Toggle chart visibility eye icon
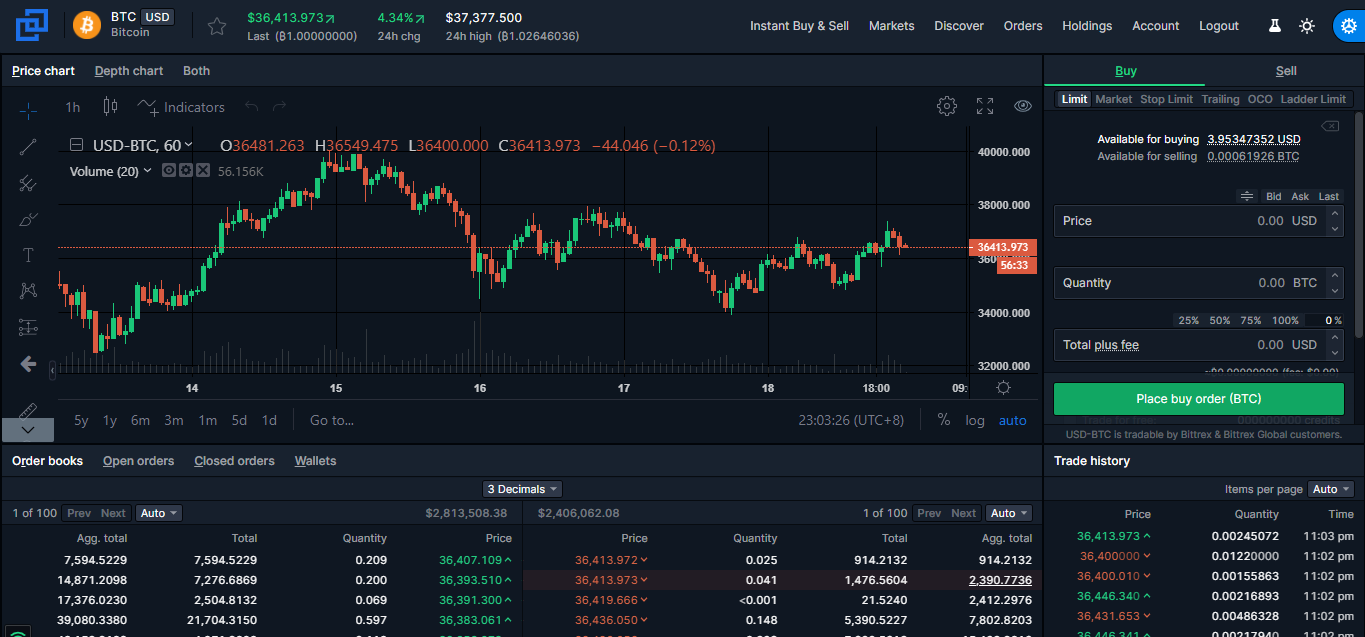1365x637 pixels. 1022,107
